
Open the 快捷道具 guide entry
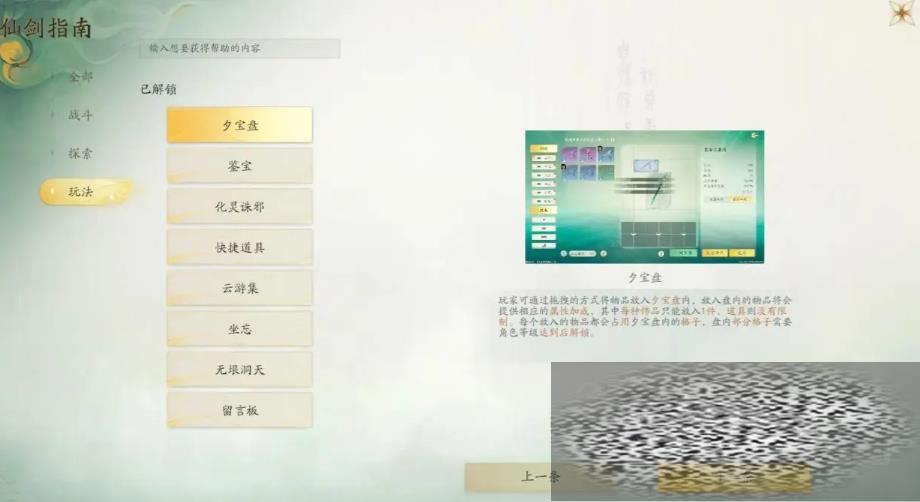coord(239,247)
